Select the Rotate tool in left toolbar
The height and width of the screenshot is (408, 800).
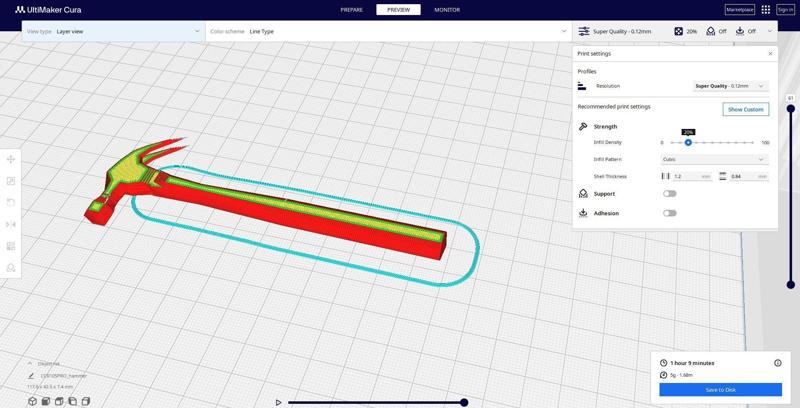pyautogui.click(x=10, y=202)
